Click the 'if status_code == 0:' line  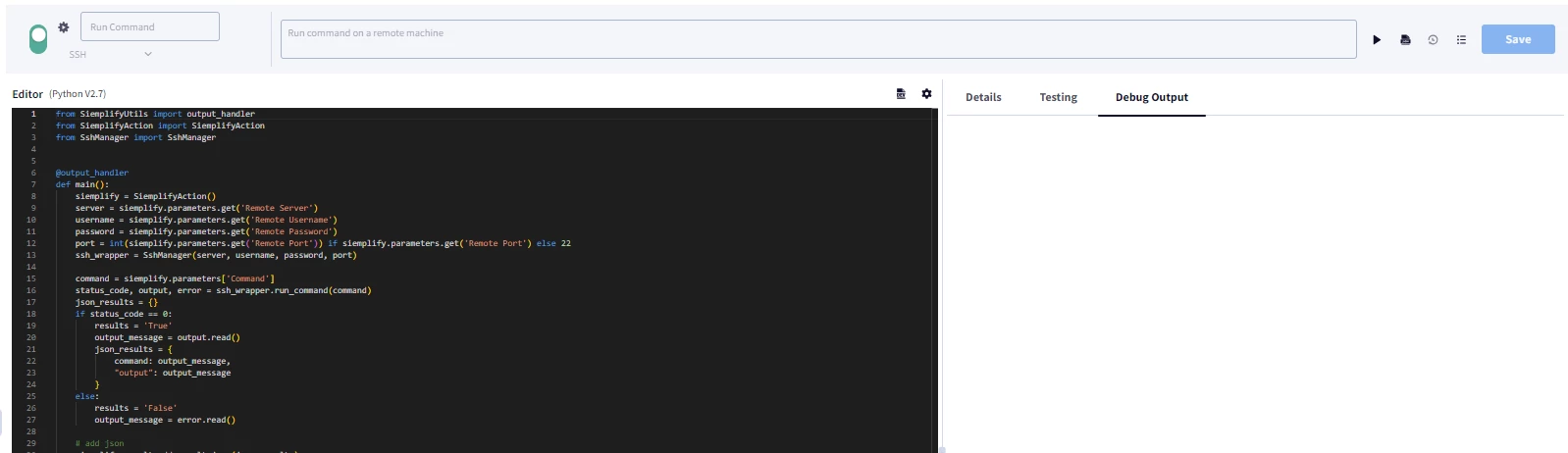124,314
